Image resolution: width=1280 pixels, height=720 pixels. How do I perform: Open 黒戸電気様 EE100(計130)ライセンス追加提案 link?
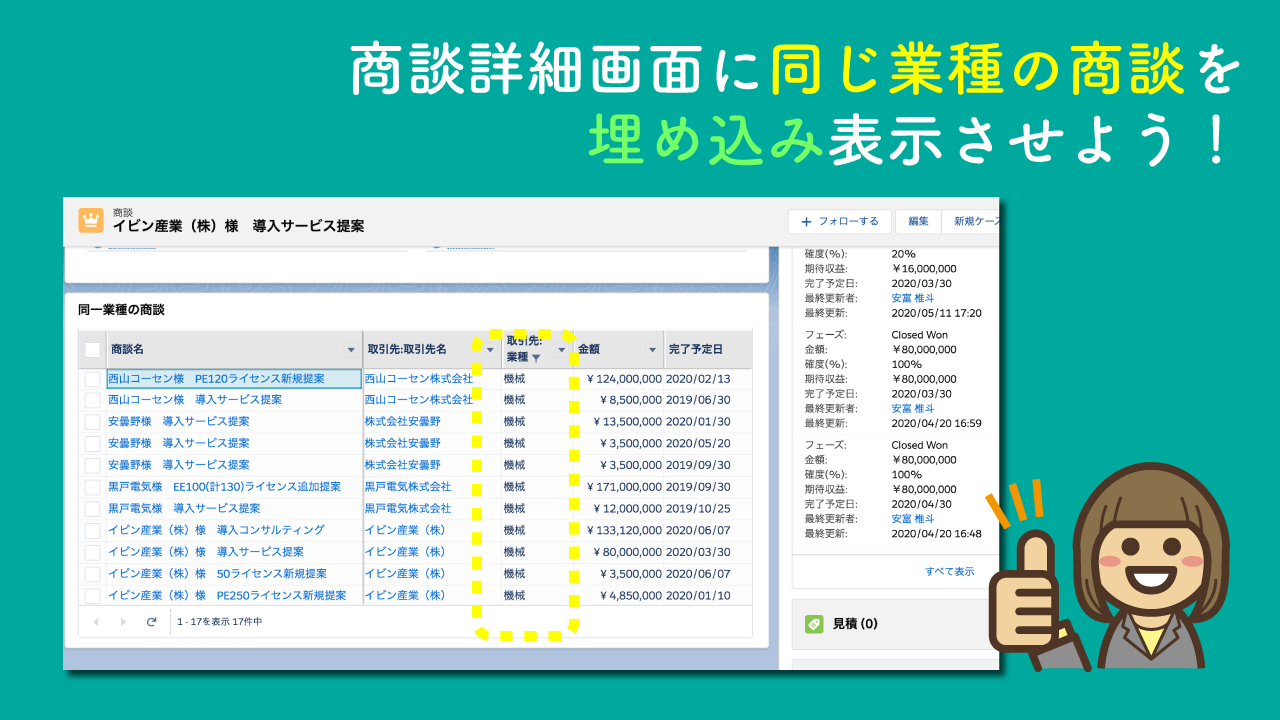[224, 487]
